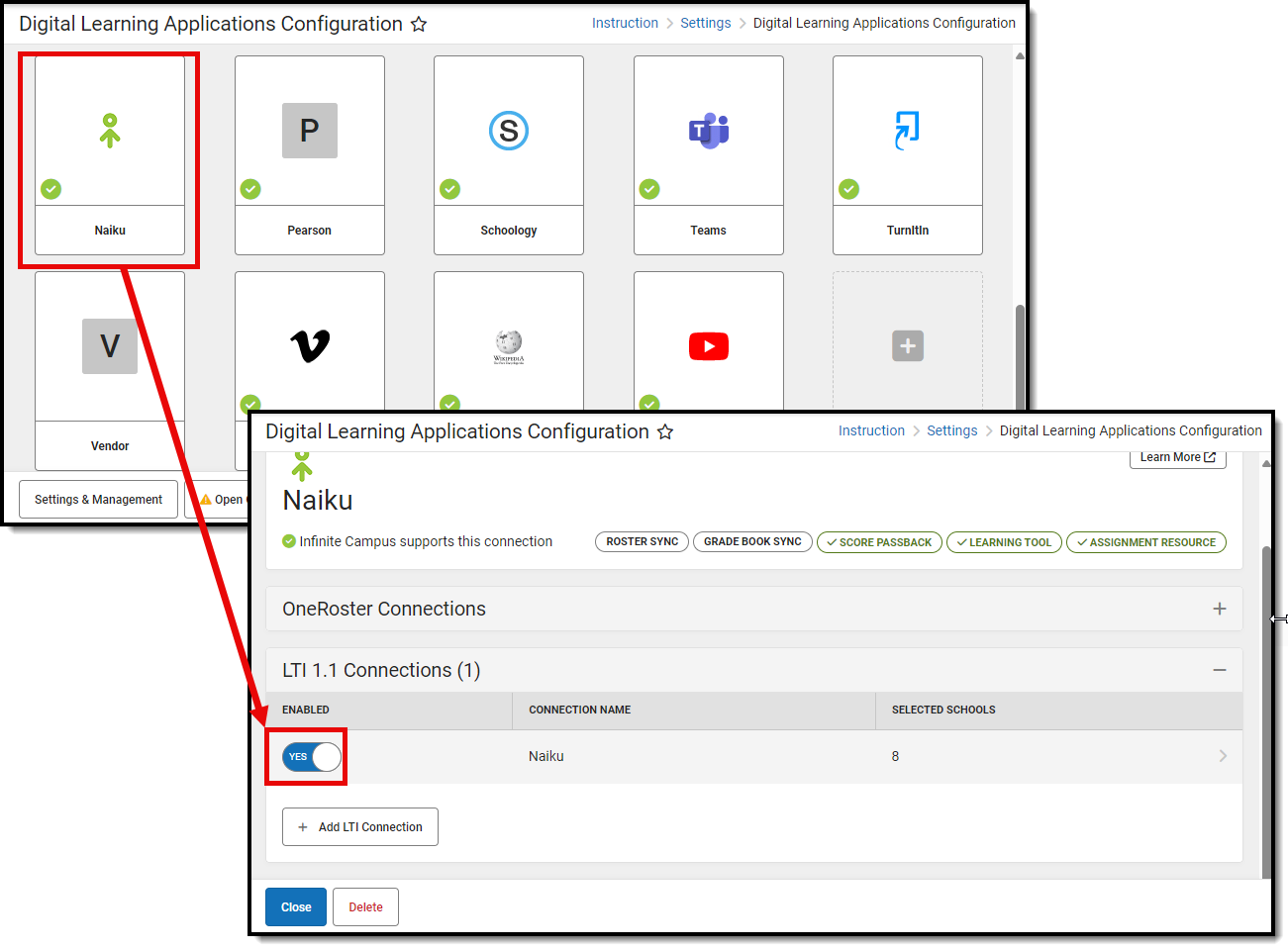Click the green check beside 'Infinite Campus supports this connection'
Image resolution: width=1288 pixels, height=950 pixels.
tap(289, 541)
